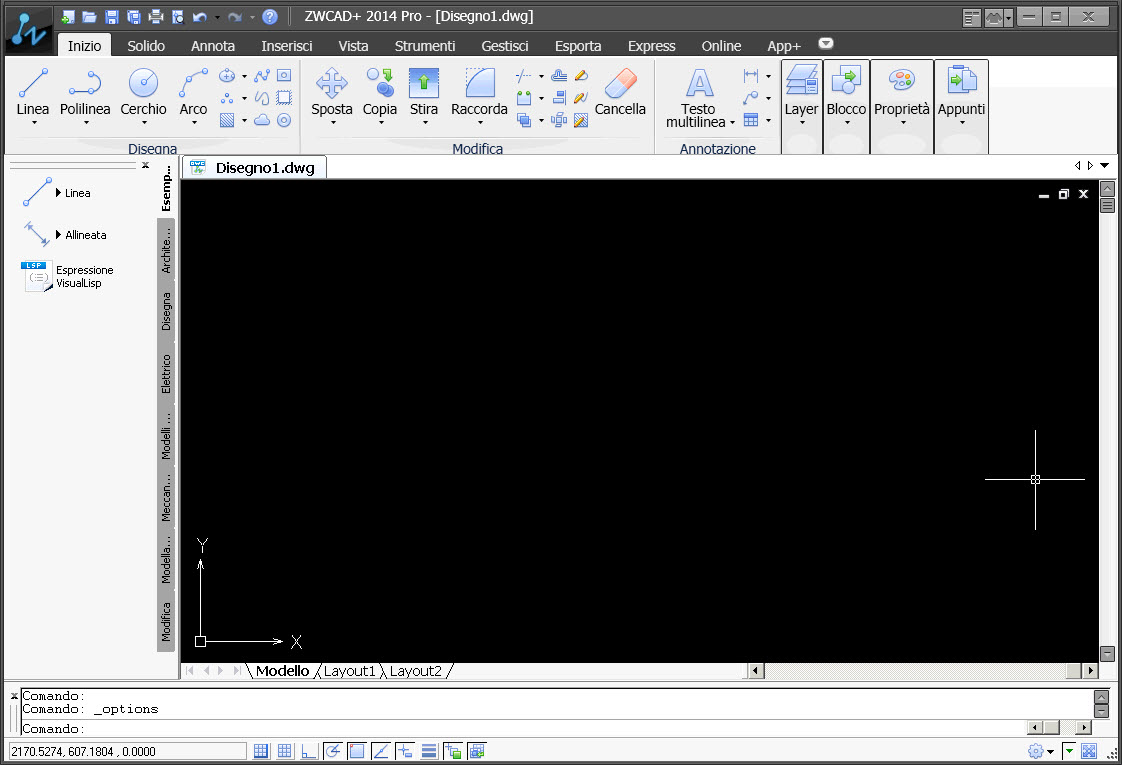Click the coordinates display in status bar
The image size is (1122, 765).
click(x=127, y=751)
